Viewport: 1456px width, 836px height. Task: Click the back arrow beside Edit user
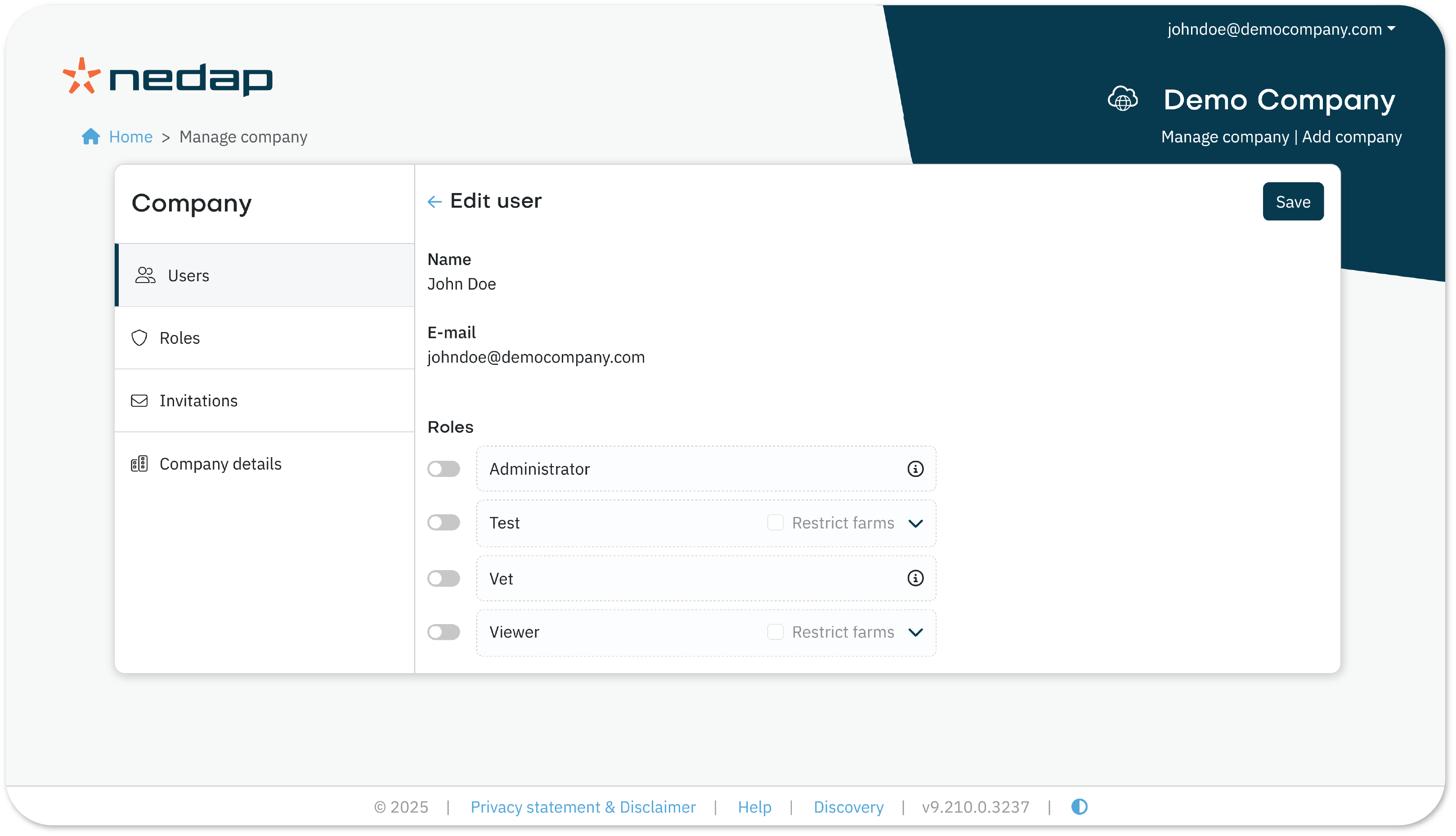coord(435,202)
